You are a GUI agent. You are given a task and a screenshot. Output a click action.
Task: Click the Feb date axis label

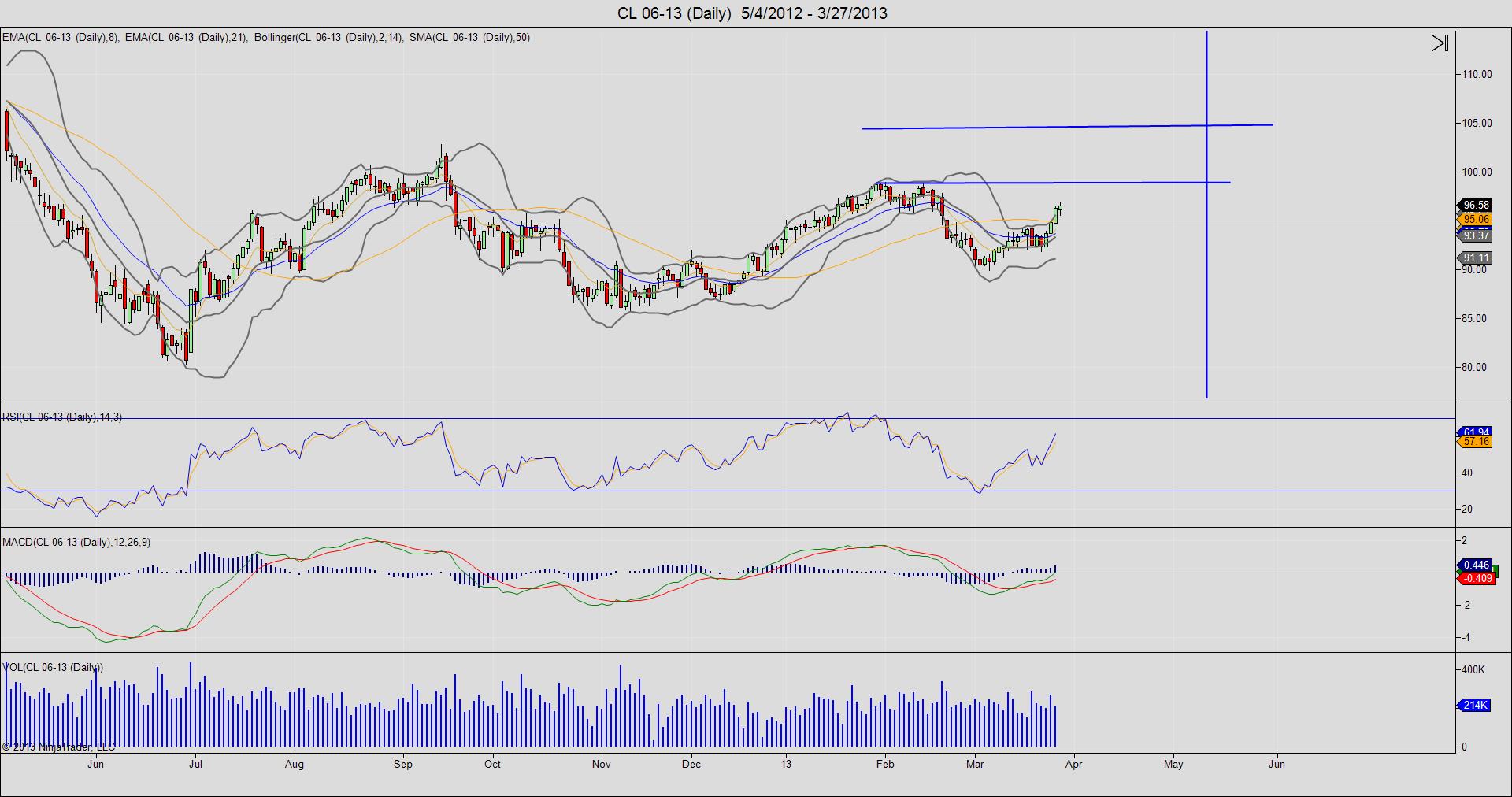pyautogui.click(x=885, y=764)
